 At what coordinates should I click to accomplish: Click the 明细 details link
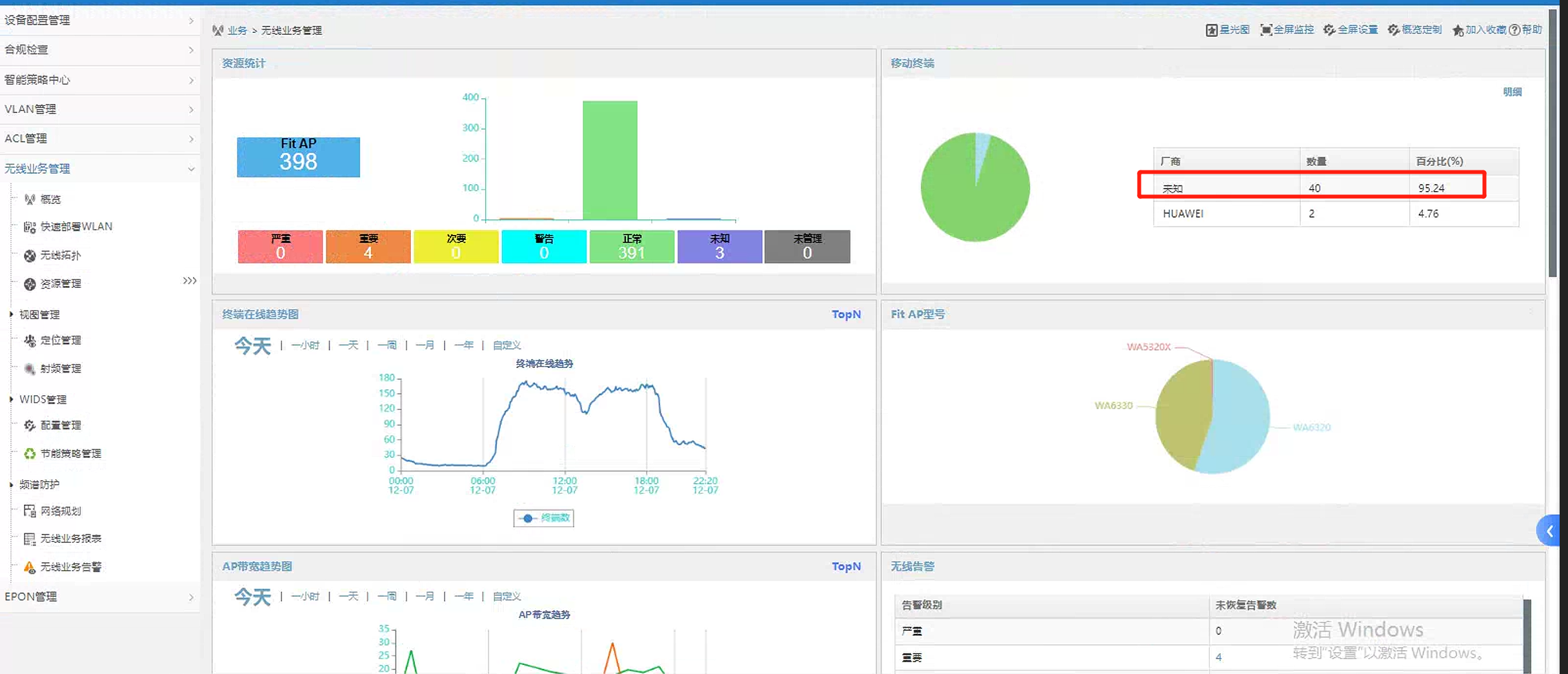[1513, 92]
